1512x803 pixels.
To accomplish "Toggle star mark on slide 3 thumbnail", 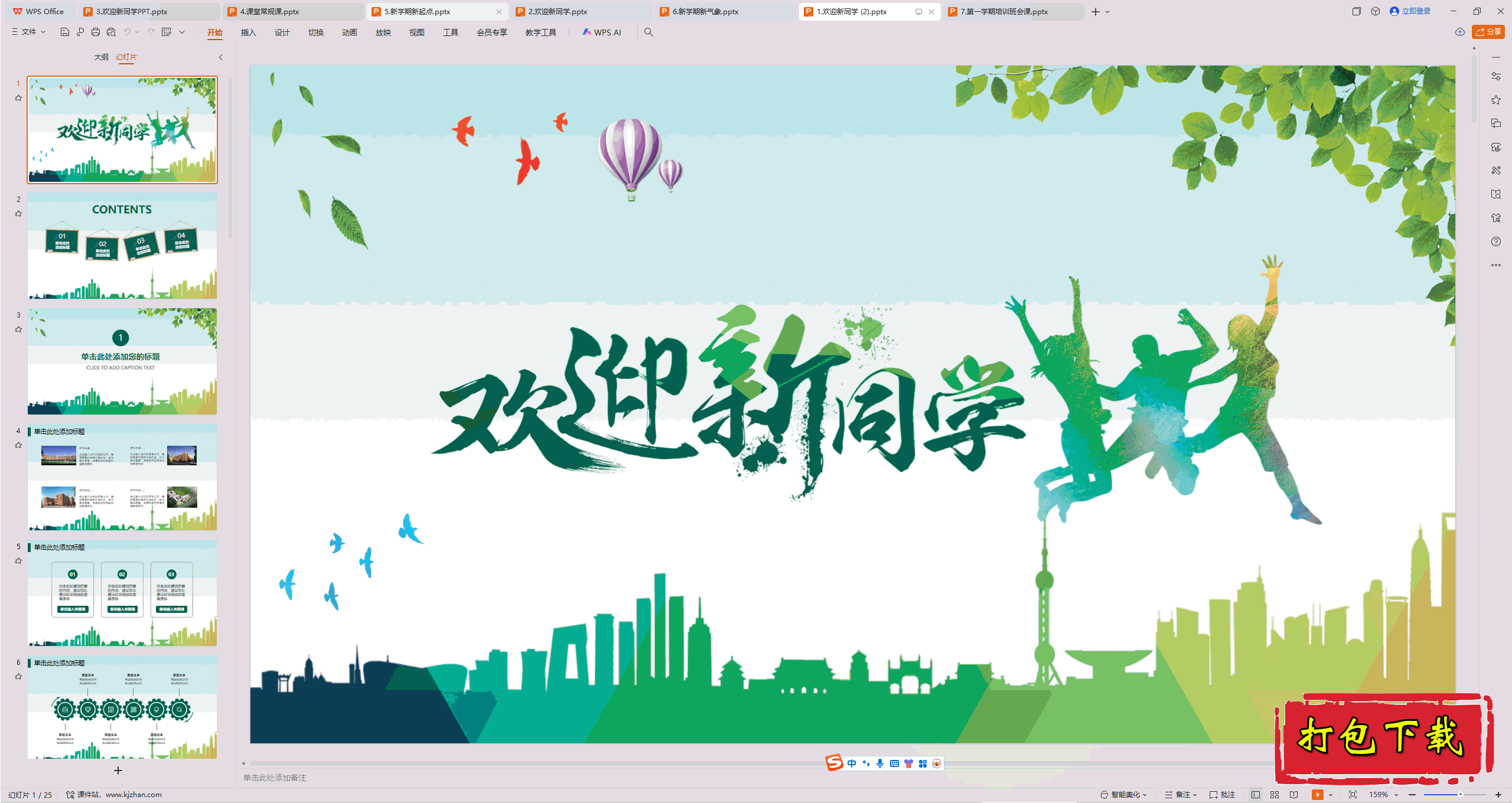I will 18,329.
